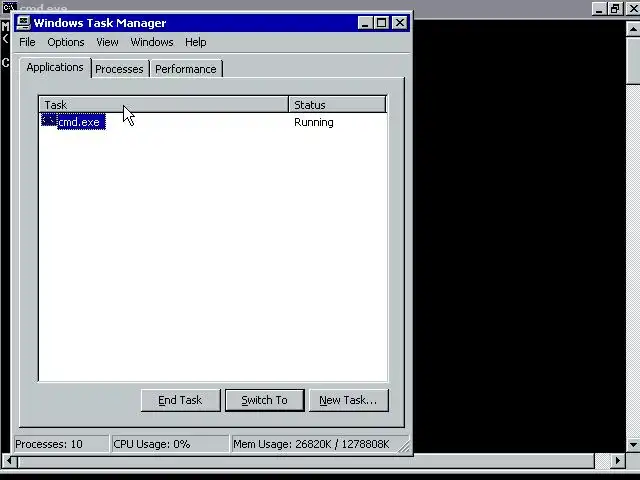Restore down the cmd.exe window
640x480 pixels.
tap(615, 9)
